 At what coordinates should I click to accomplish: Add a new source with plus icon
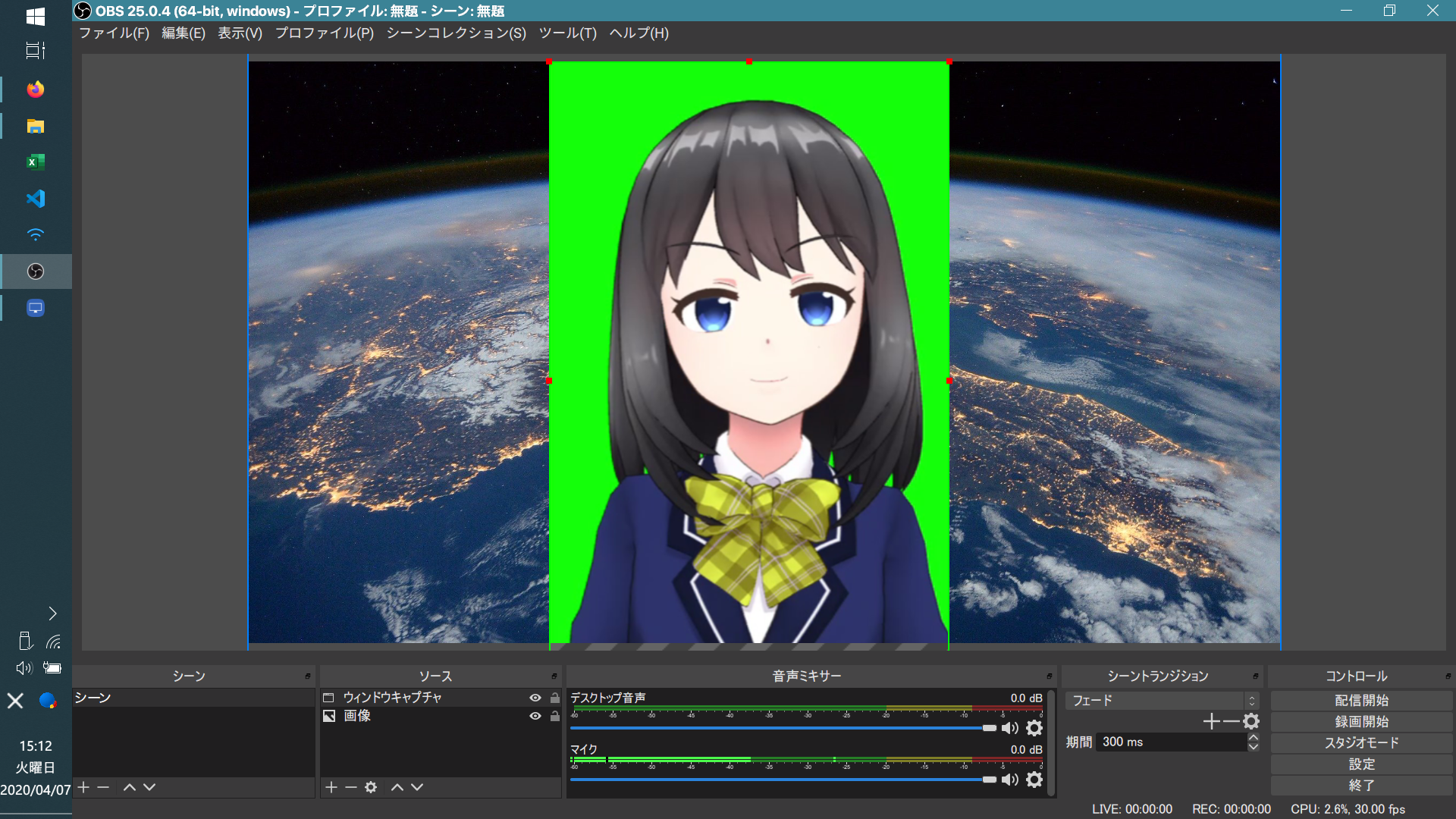pos(331,787)
